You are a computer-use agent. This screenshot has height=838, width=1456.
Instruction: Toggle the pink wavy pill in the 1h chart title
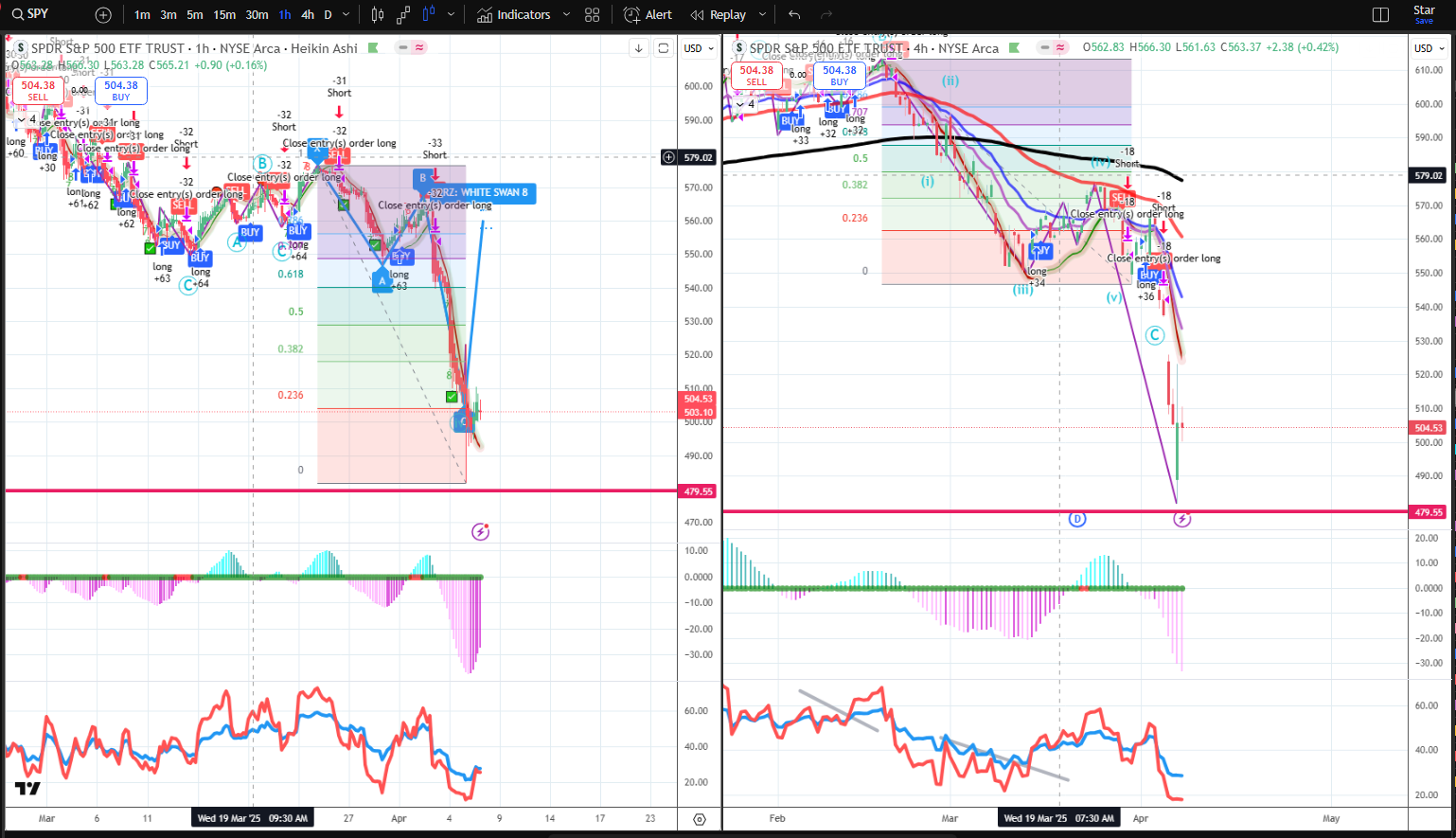[x=419, y=47]
